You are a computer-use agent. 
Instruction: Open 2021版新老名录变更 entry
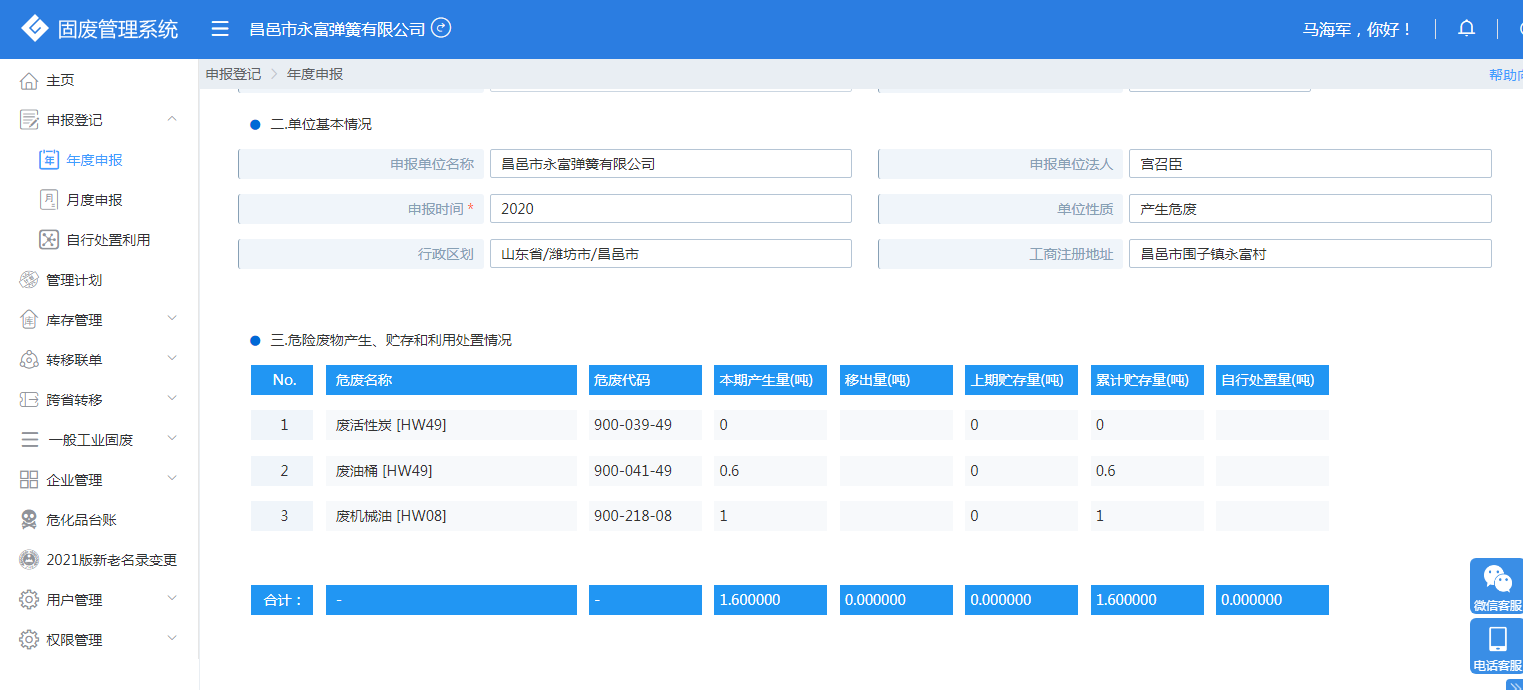(x=111, y=560)
